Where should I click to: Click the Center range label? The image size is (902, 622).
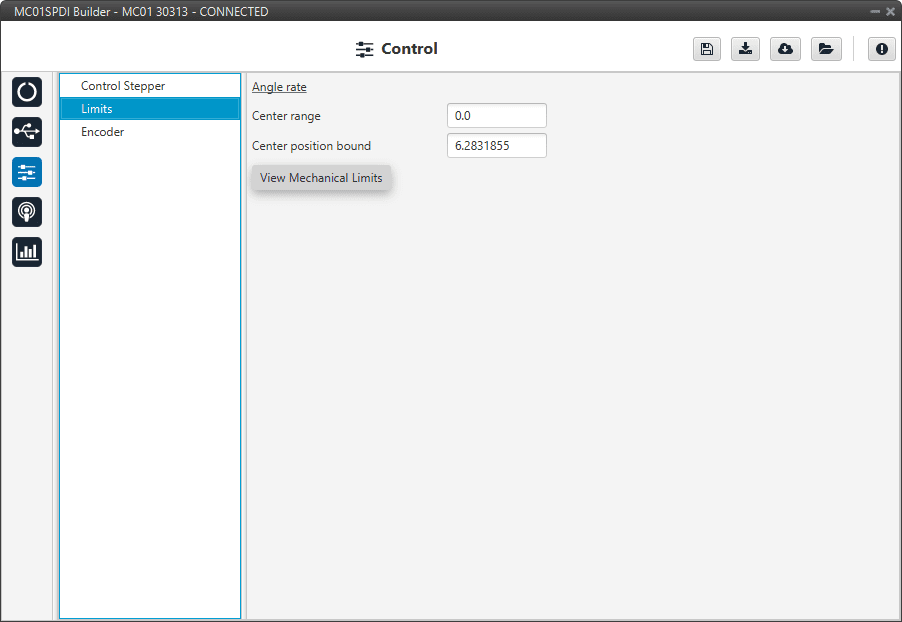pos(286,116)
